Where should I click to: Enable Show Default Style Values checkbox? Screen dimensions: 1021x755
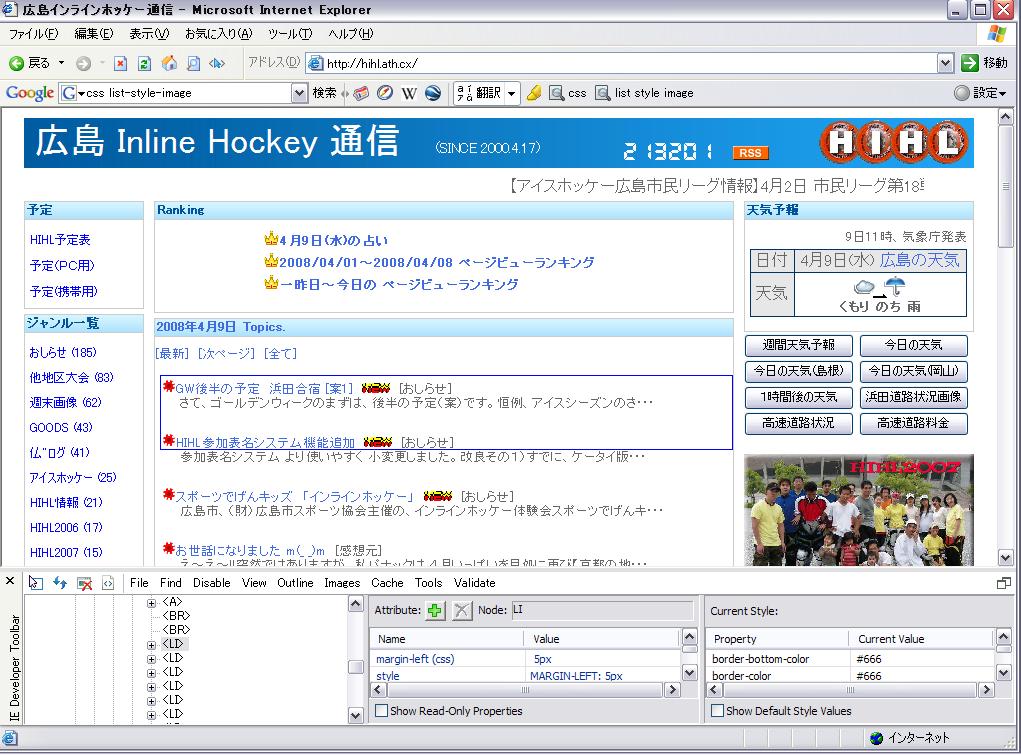point(716,711)
